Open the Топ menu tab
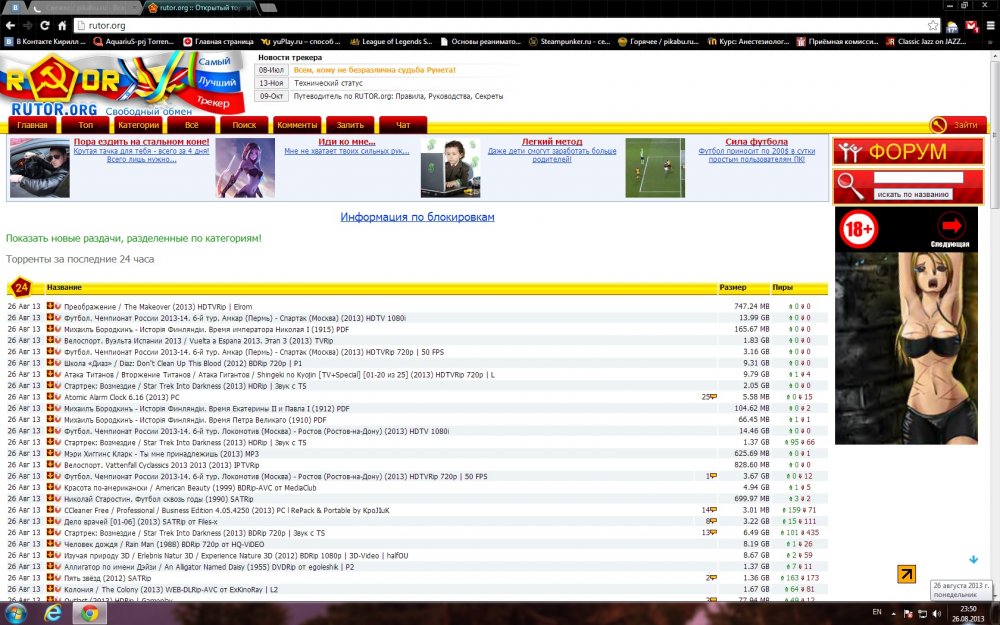Screen dimensions: 1000x625 [86, 125]
